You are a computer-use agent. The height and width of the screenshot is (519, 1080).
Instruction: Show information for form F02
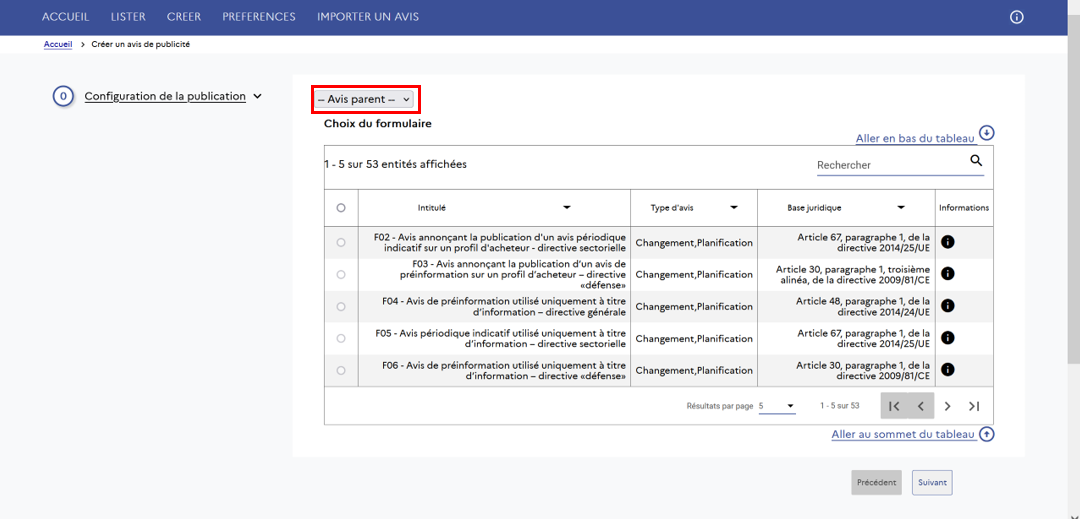[x=947, y=242]
